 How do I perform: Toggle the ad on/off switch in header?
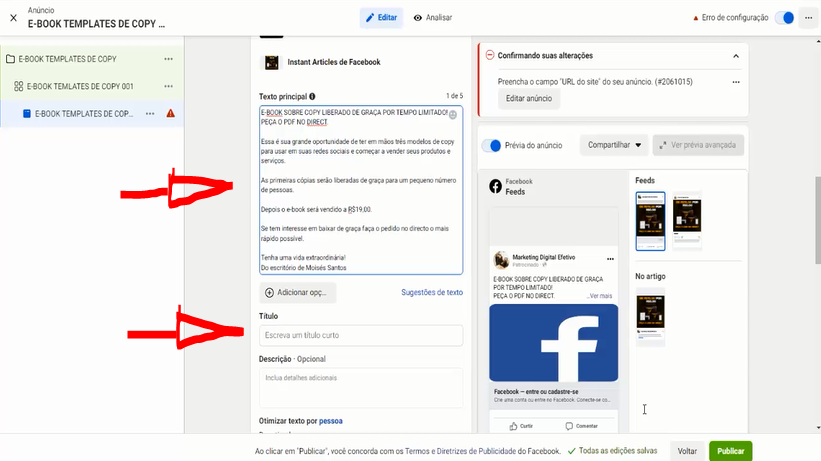click(784, 18)
